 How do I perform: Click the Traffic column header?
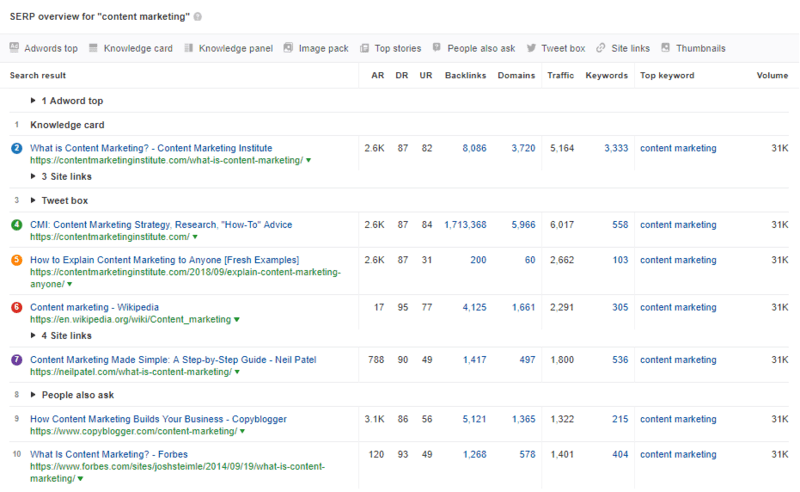tap(561, 76)
